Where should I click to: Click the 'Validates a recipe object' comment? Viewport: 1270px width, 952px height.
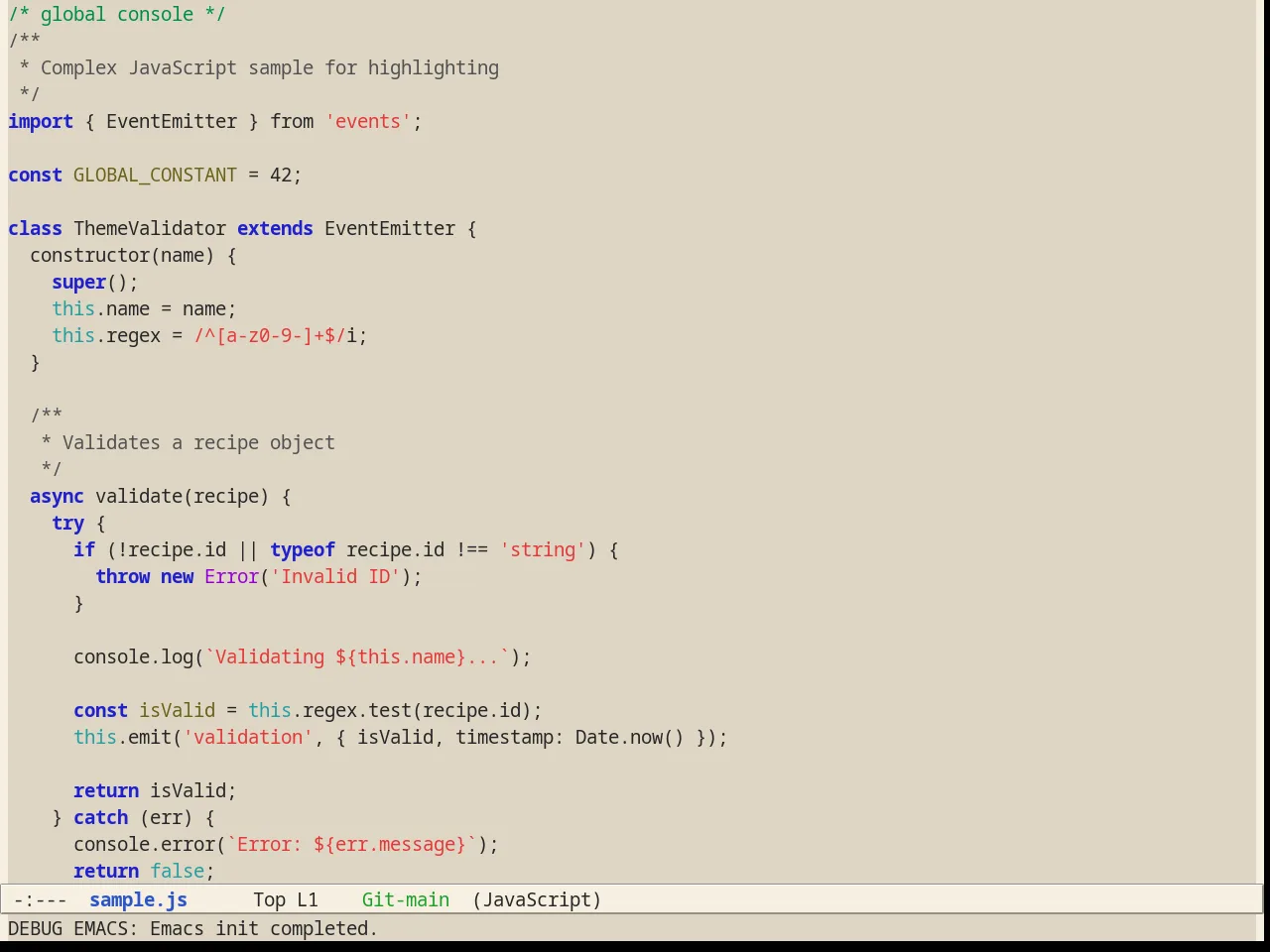click(x=198, y=442)
